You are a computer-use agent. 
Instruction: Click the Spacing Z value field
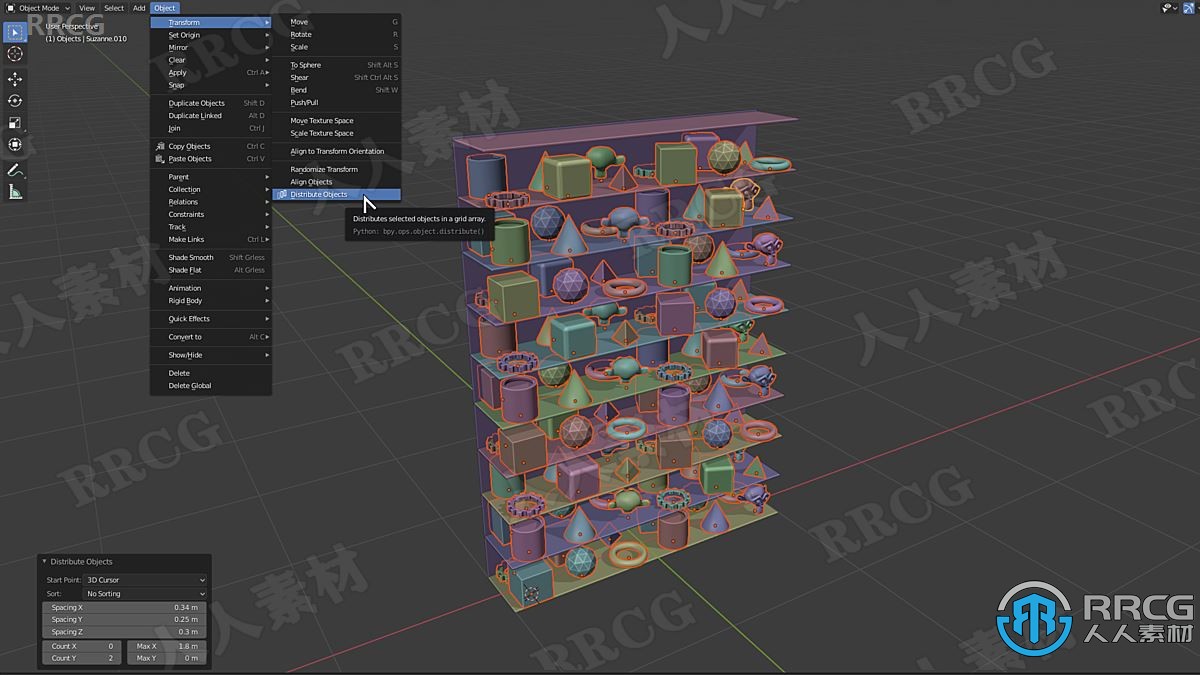[x=124, y=632]
